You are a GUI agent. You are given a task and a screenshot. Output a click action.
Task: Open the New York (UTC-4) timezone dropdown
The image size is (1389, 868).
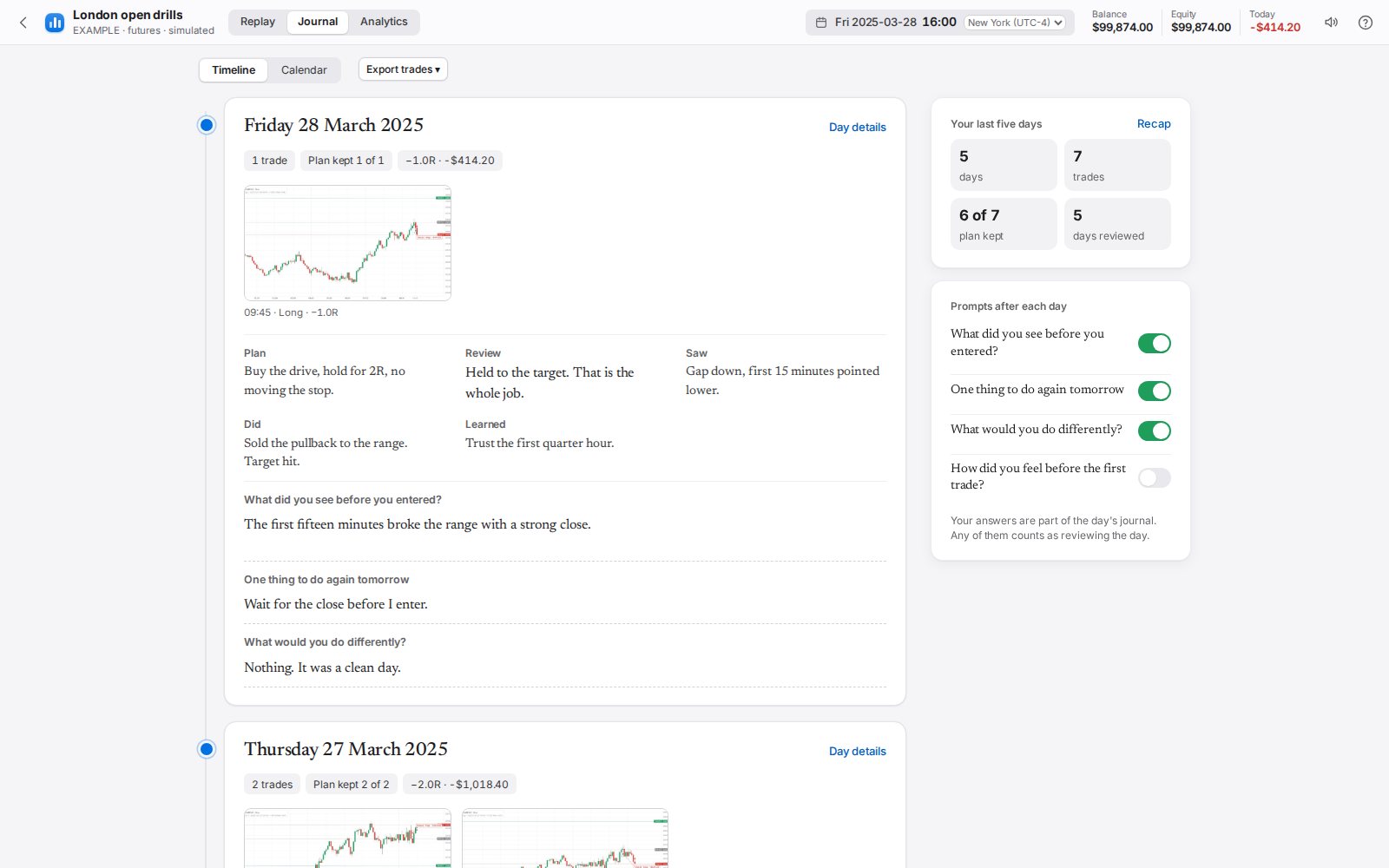[1015, 23]
